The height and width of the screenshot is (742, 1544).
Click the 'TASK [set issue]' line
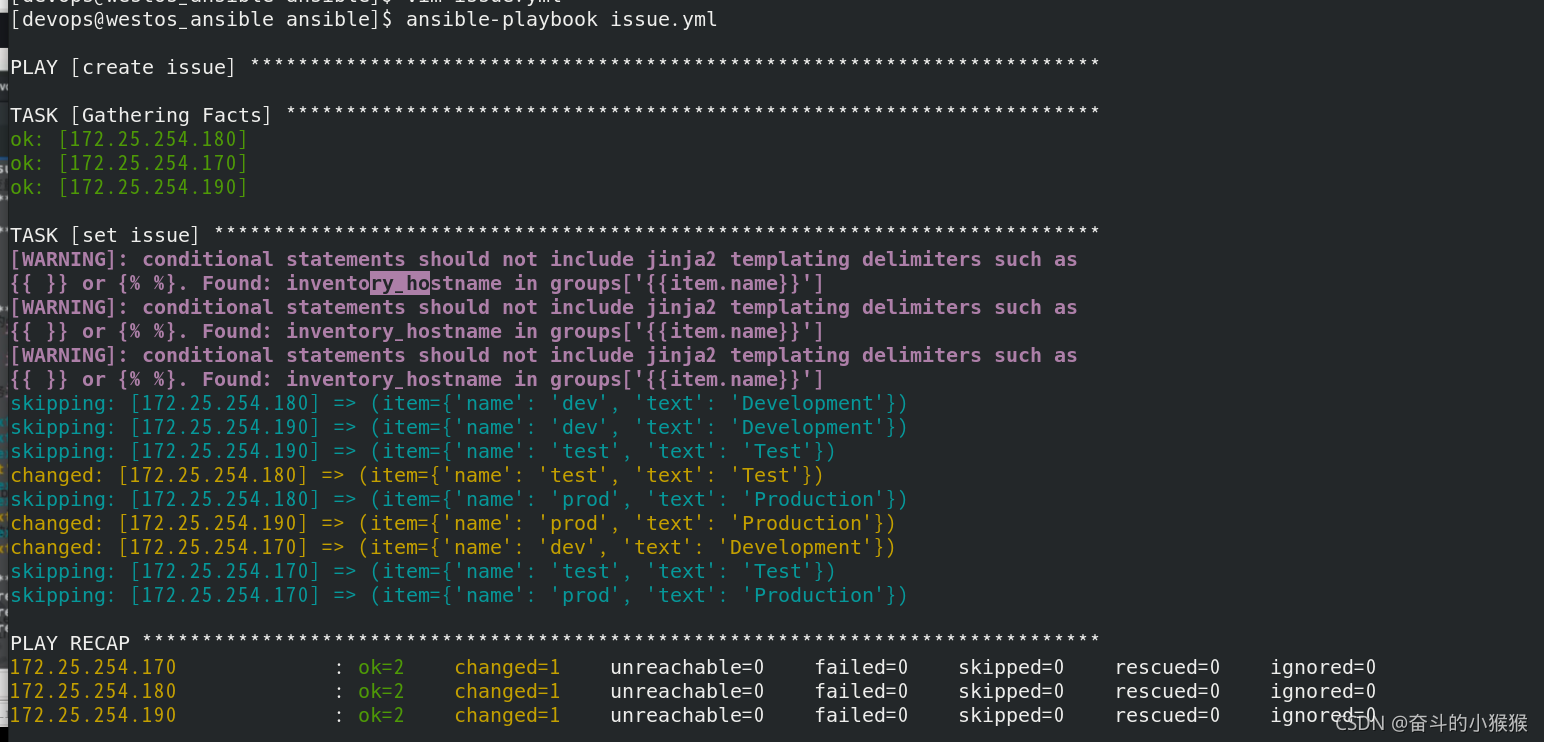(x=555, y=236)
